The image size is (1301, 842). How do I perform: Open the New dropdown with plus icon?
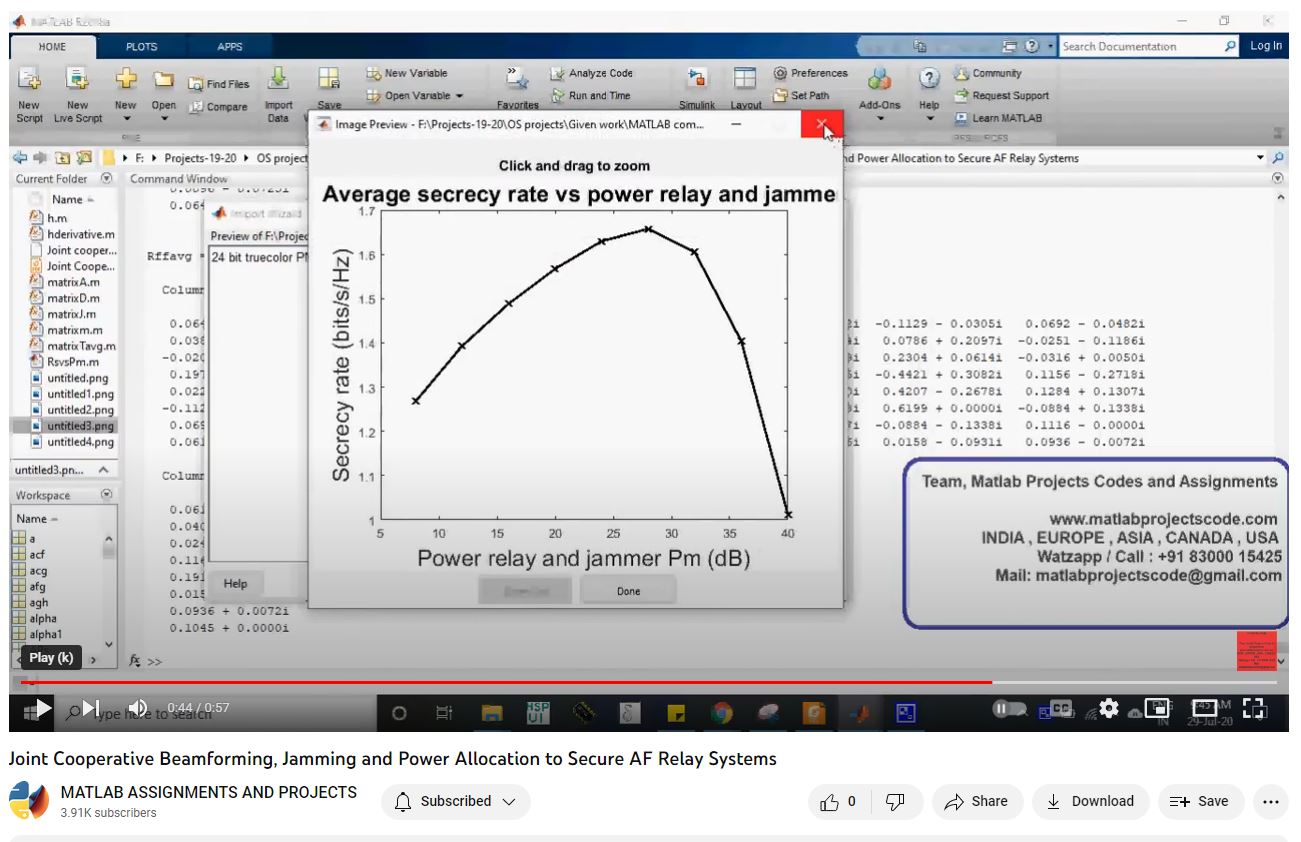(125, 93)
